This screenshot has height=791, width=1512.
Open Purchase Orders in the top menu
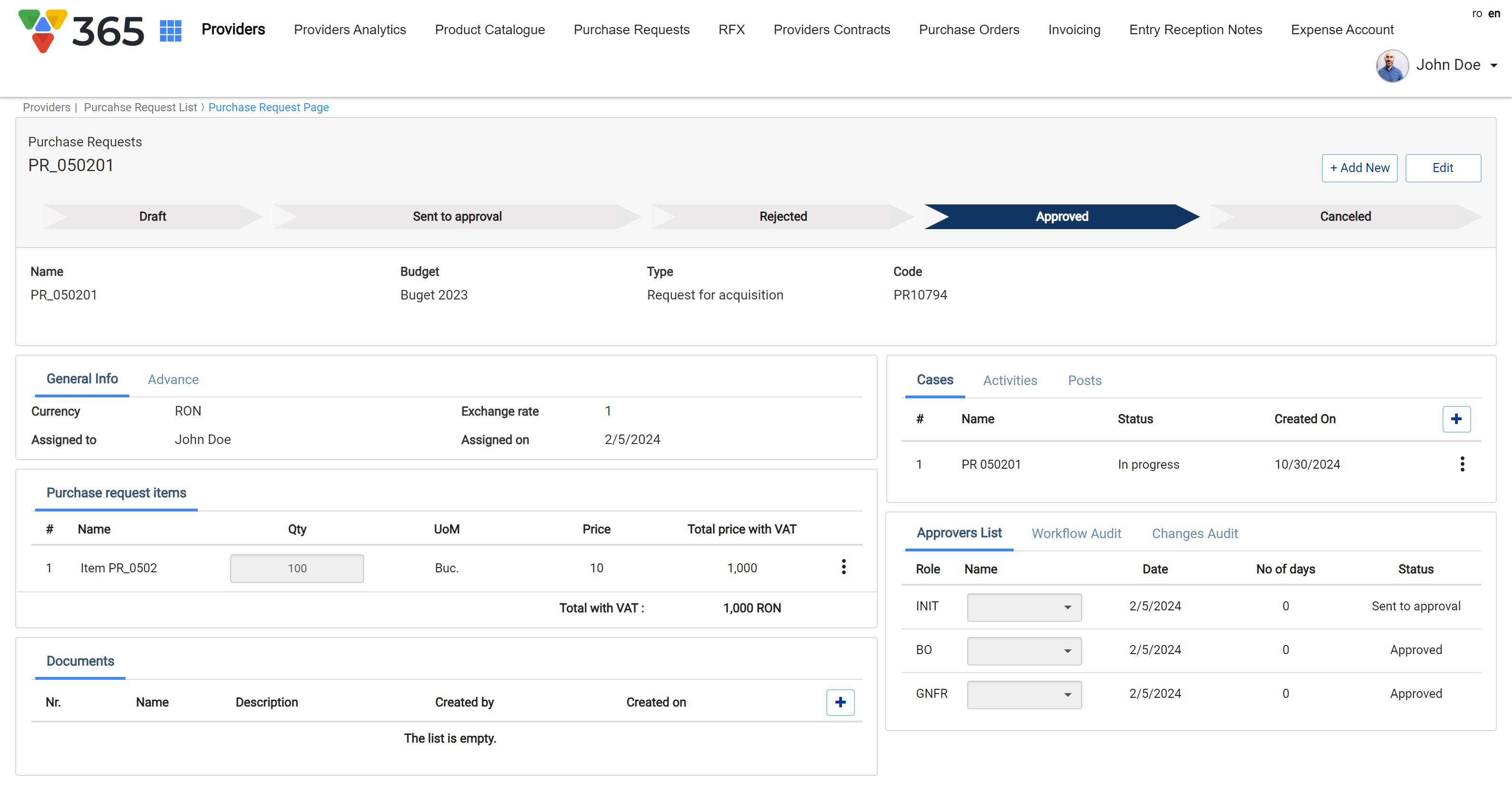(x=969, y=30)
